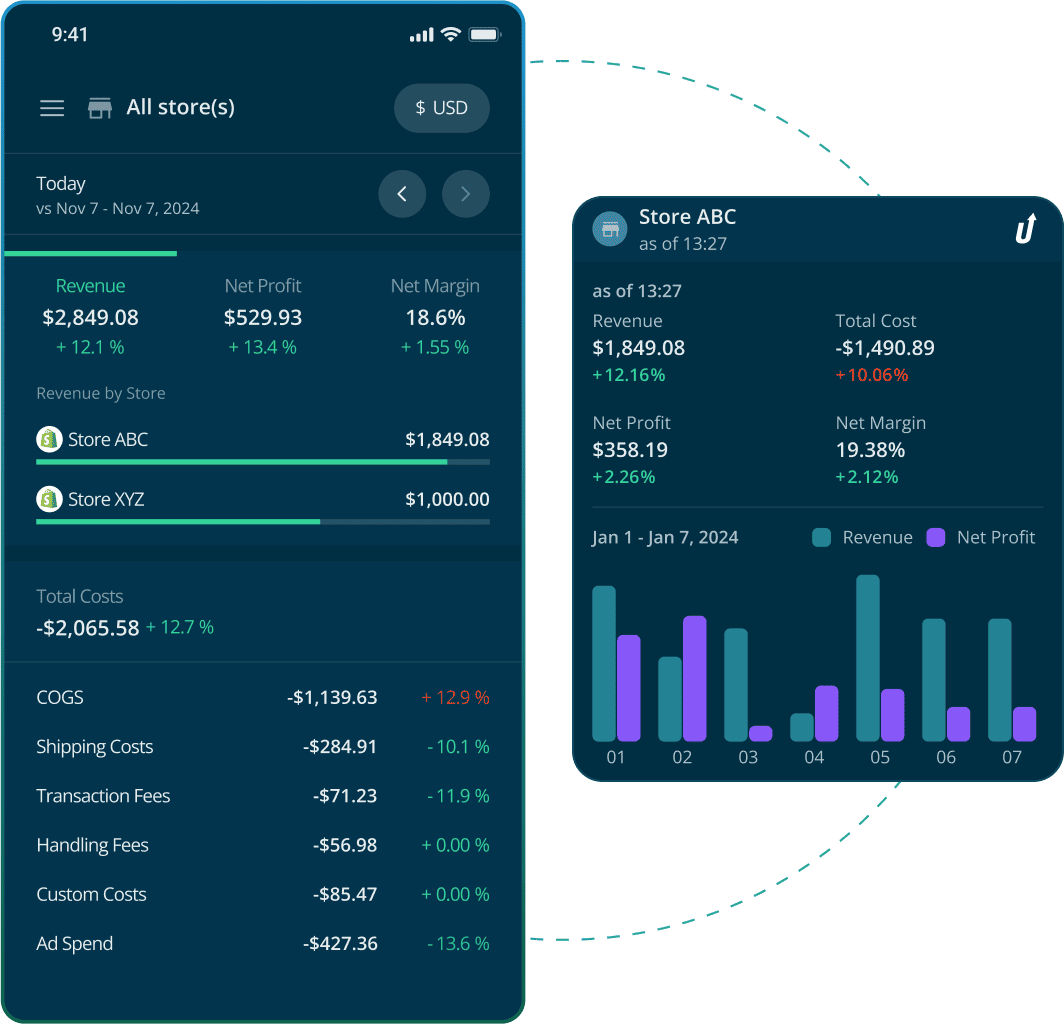This screenshot has width=1064, height=1024.
Task: Click the Store ABC revenue row
Action: pyautogui.click(x=263, y=439)
